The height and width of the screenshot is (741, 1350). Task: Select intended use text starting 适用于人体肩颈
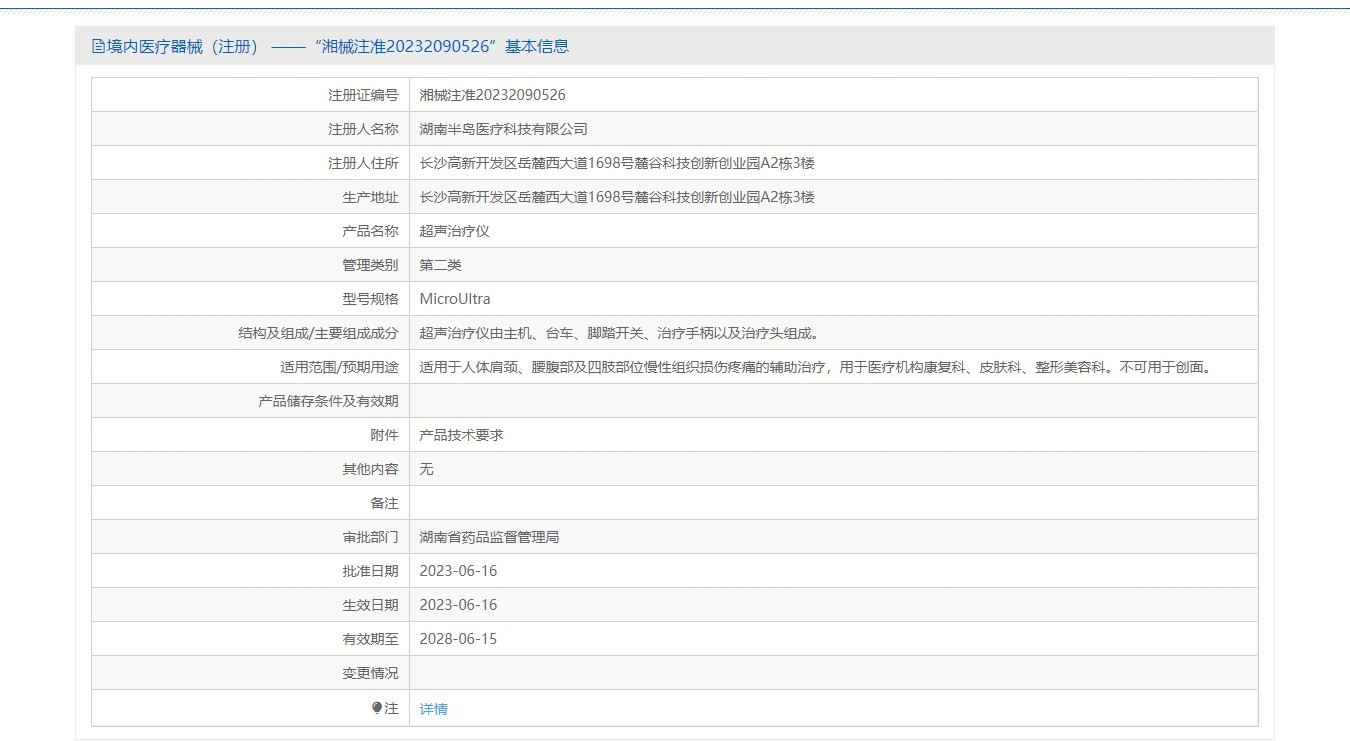pyautogui.click(x=816, y=367)
